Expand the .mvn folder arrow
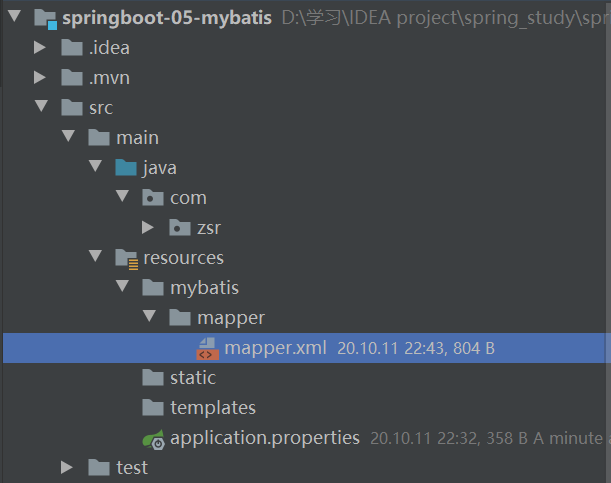This screenshot has height=483, width=611. tap(40, 78)
